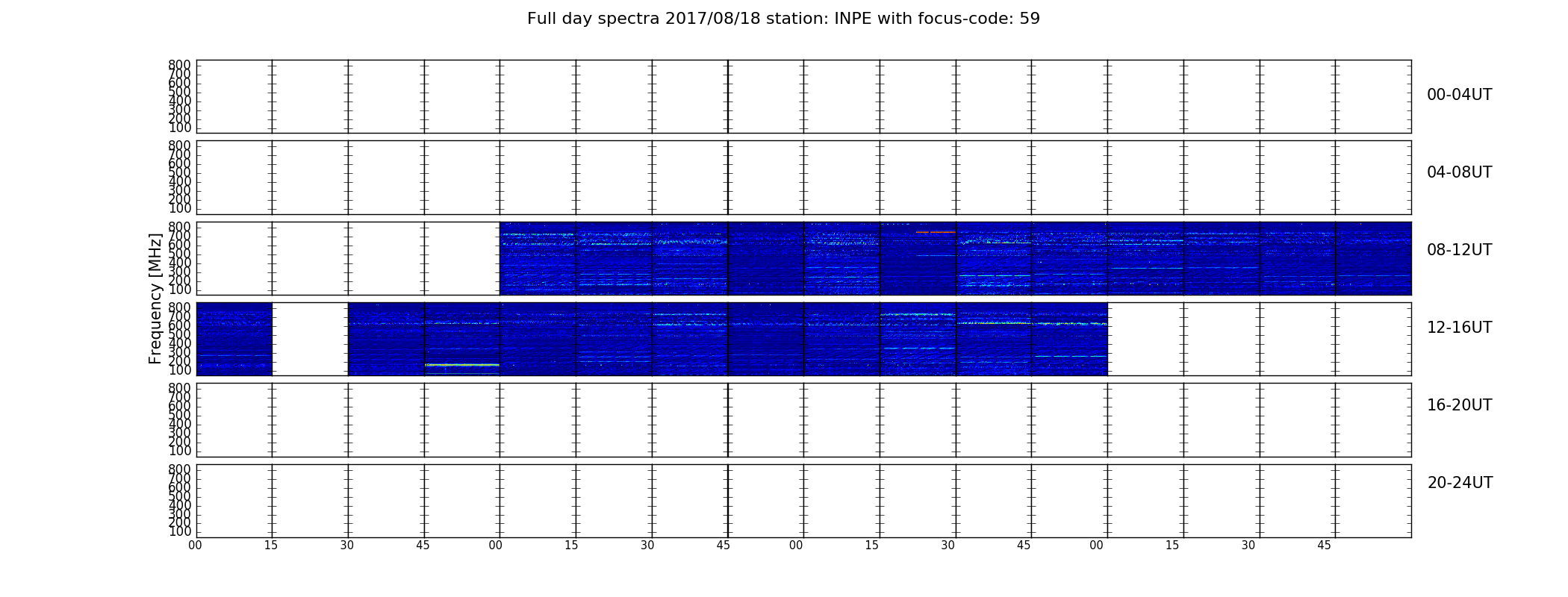Click the "Frequency [MHz]" y-axis label
This screenshot has height=597, width=1568.
click(155, 298)
